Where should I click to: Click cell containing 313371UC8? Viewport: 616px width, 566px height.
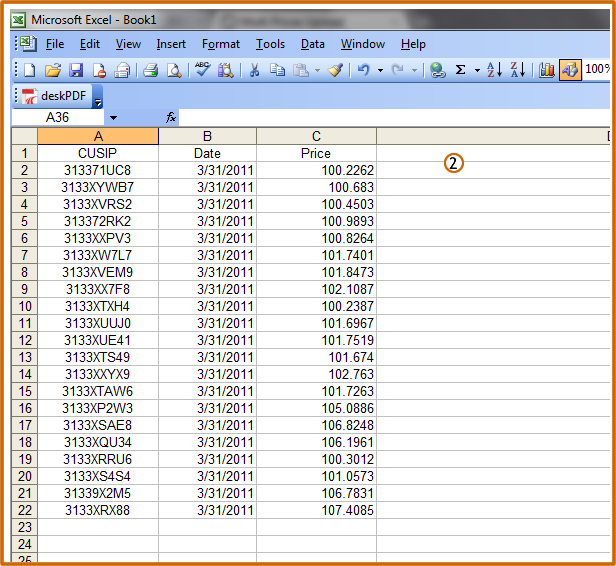point(98,170)
